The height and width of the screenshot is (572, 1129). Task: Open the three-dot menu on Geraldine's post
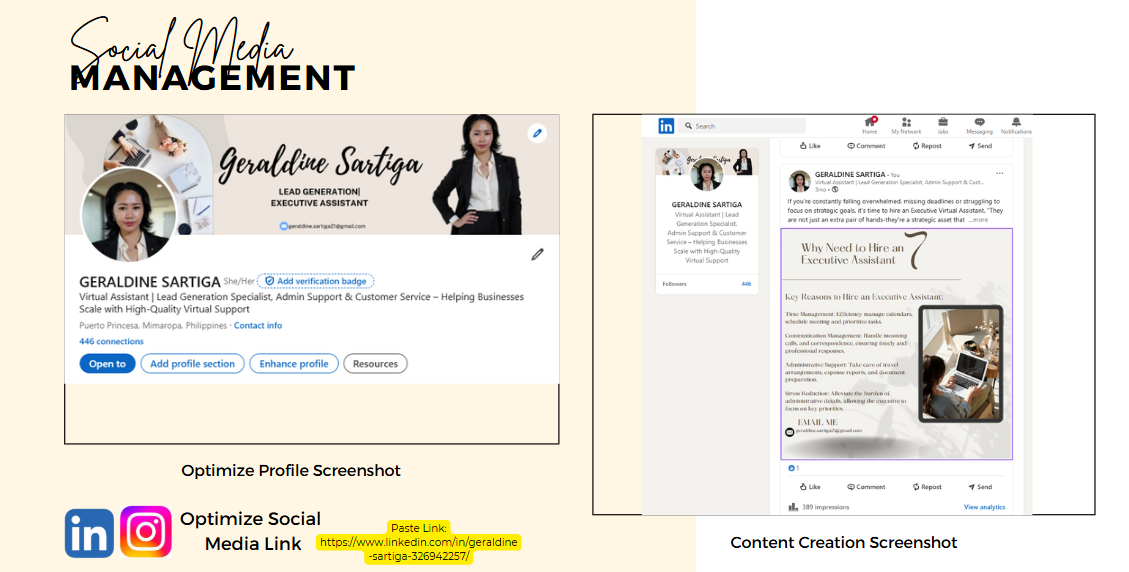[999, 174]
